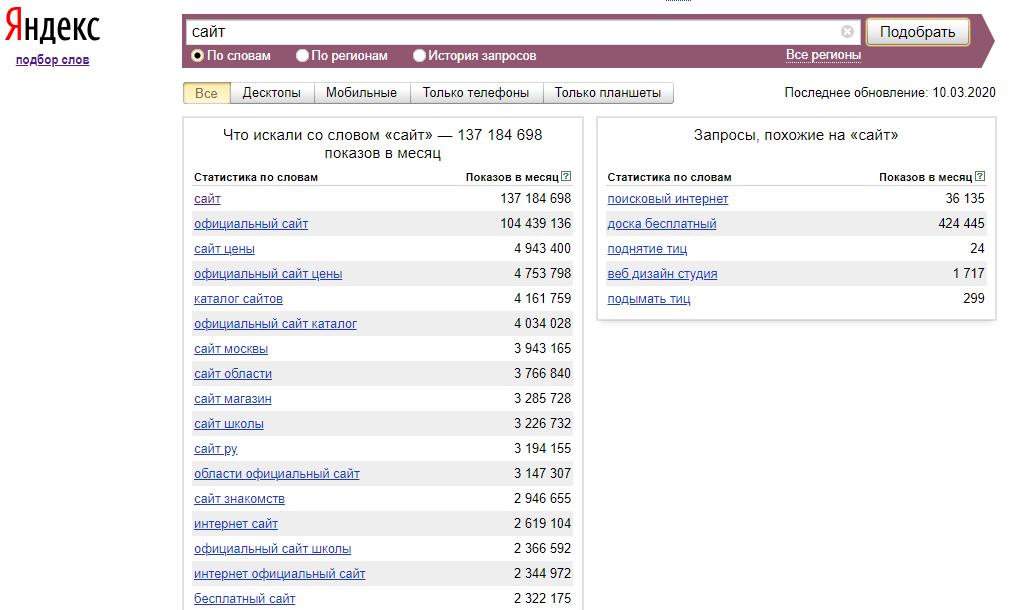Open the 'интернет официальный сайт' link
The width and height of the screenshot is (1014, 610).
click(x=279, y=574)
